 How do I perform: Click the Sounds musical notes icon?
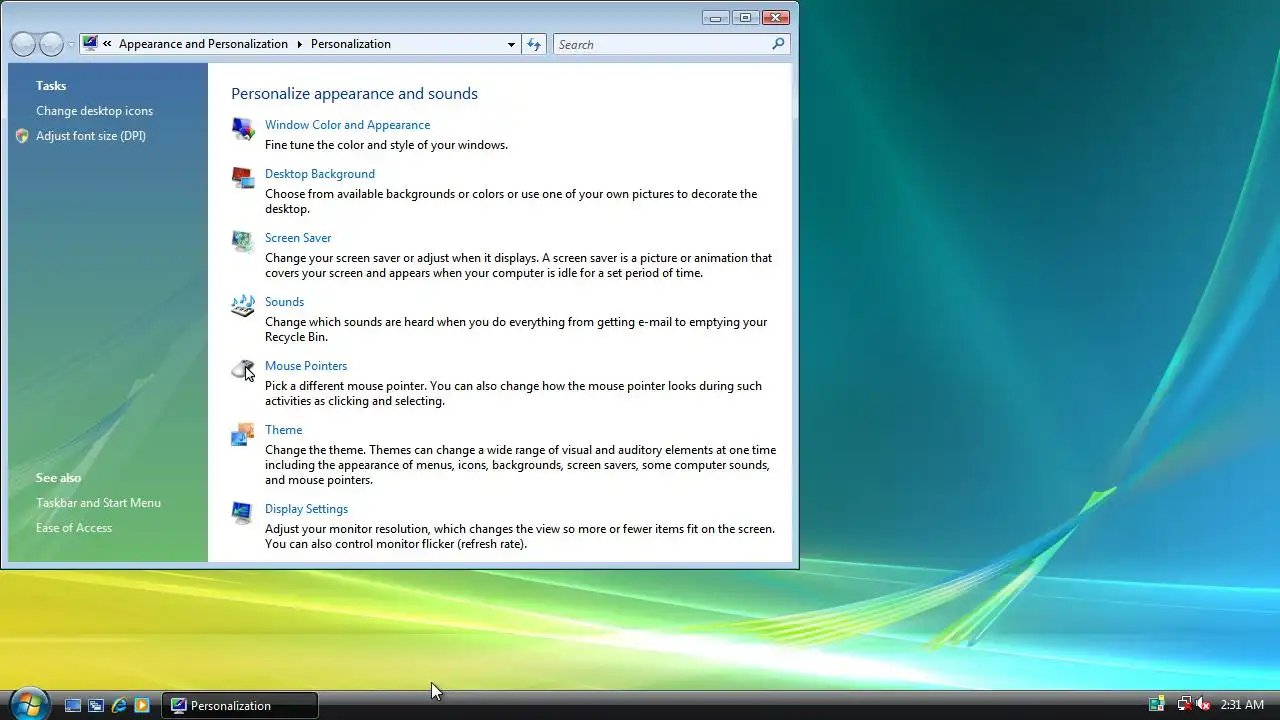point(243,306)
